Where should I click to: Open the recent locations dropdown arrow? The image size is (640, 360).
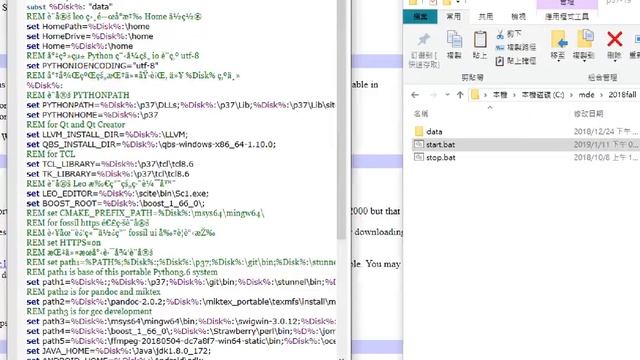coord(447,95)
